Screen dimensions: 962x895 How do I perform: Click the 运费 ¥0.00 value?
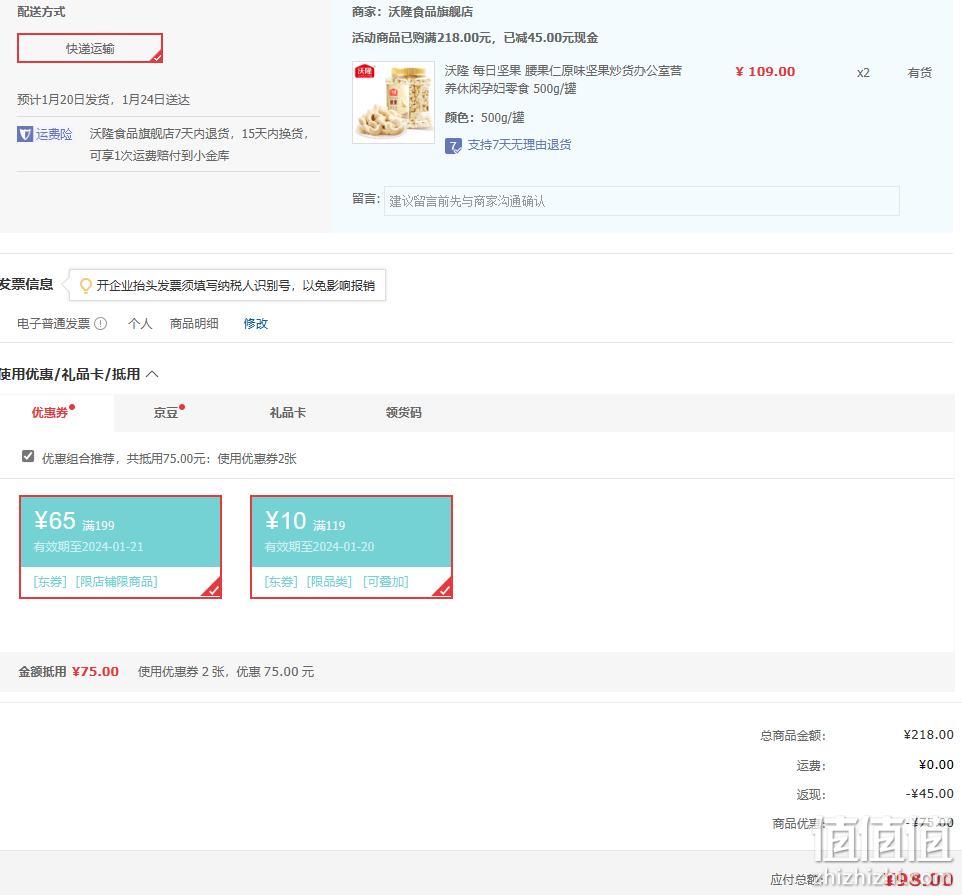coord(936,765)
